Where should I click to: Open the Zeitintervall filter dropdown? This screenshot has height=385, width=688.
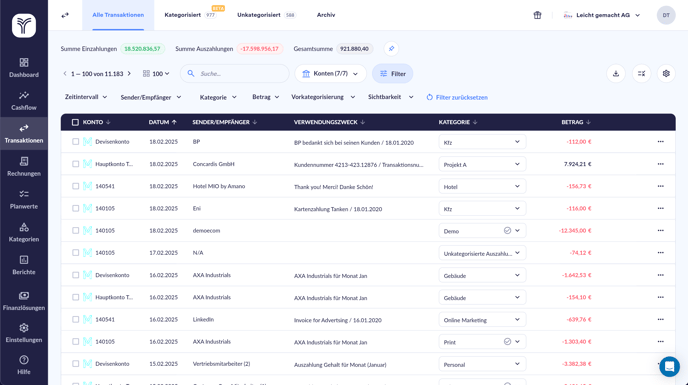pos(86,97)
